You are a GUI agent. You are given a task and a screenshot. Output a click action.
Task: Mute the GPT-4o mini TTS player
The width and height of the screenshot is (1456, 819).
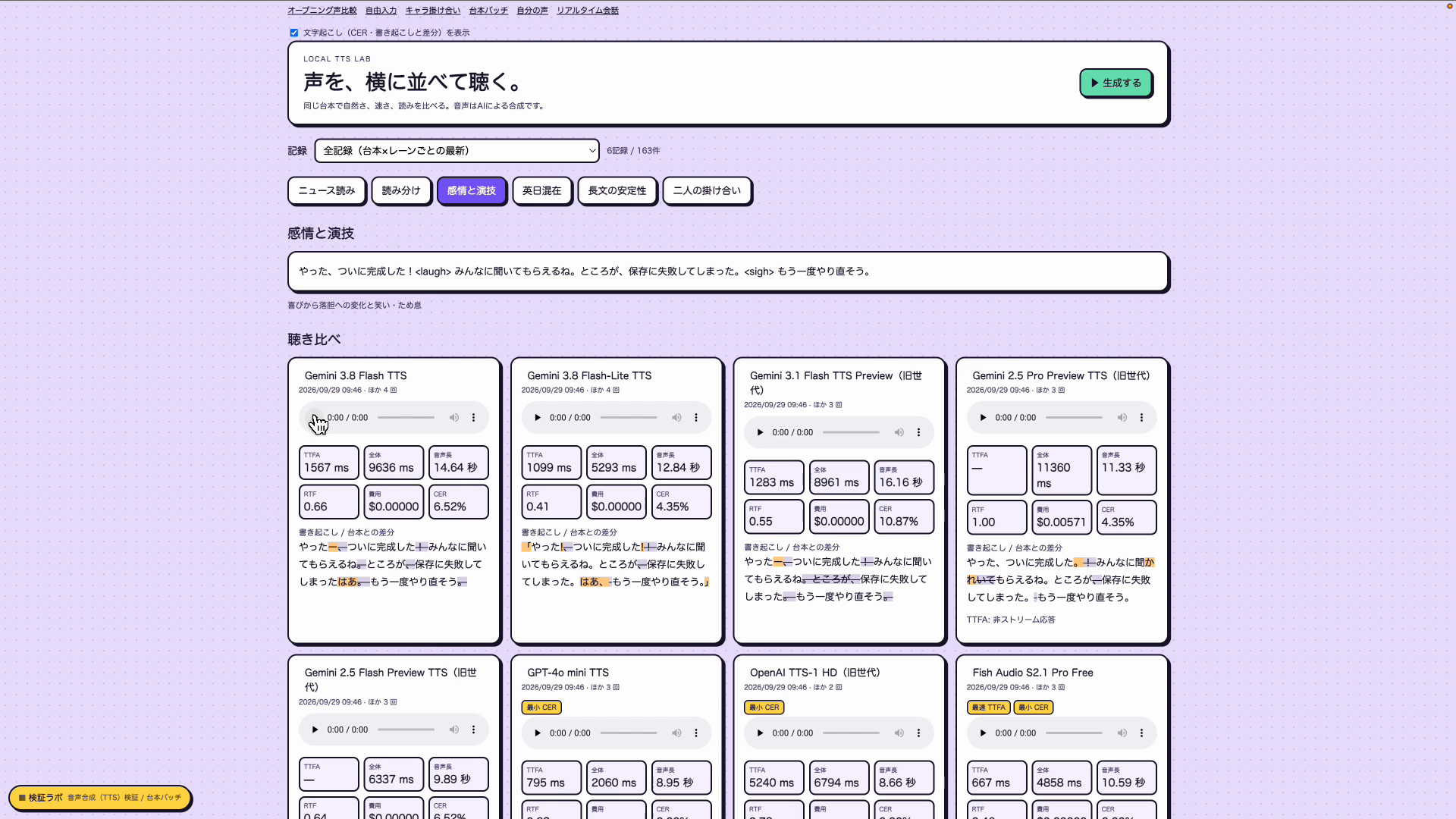pos(676,733)
